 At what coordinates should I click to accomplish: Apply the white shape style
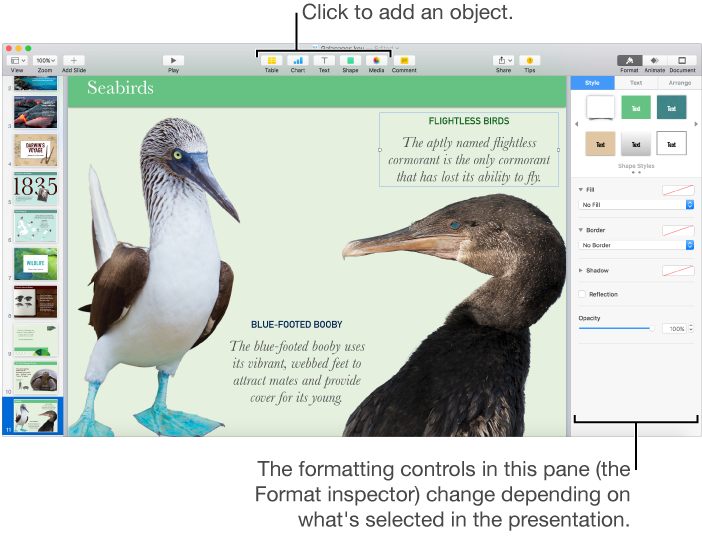600,108
